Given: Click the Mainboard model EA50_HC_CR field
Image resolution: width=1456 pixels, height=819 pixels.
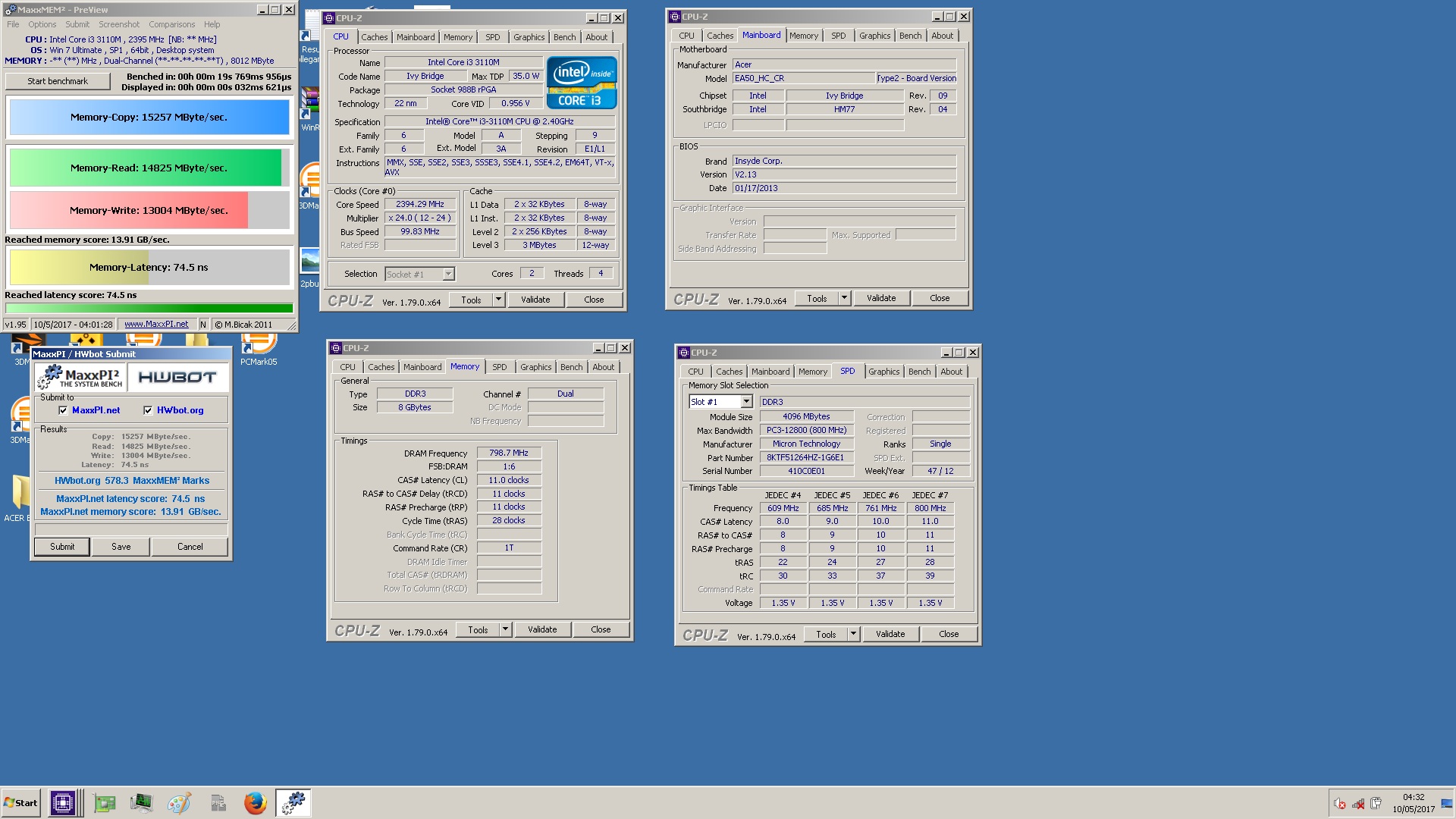Looking at the screenshot, I should point(803,78).
